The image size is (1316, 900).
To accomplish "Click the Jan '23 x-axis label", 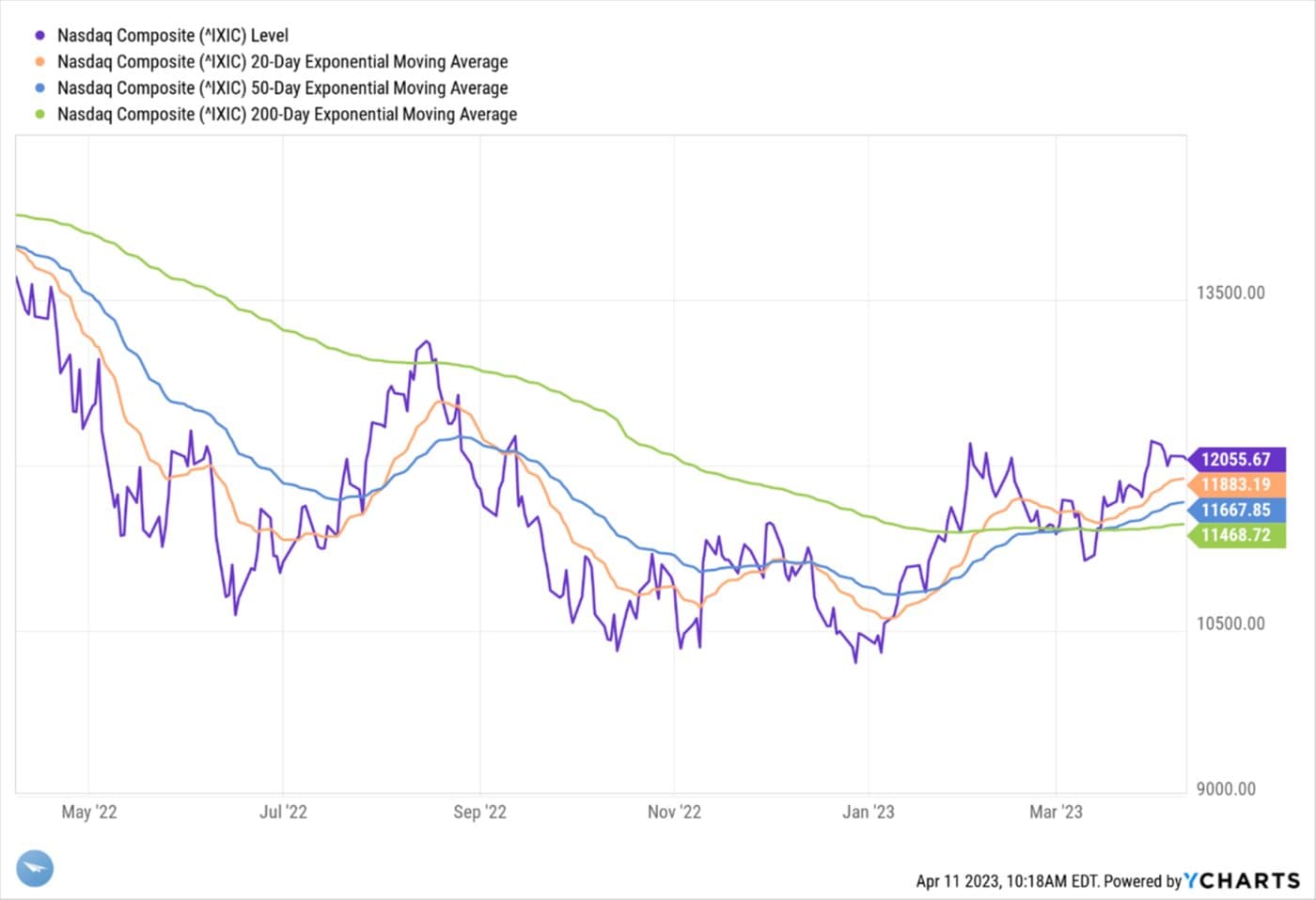I will click(x=869, y=812).
